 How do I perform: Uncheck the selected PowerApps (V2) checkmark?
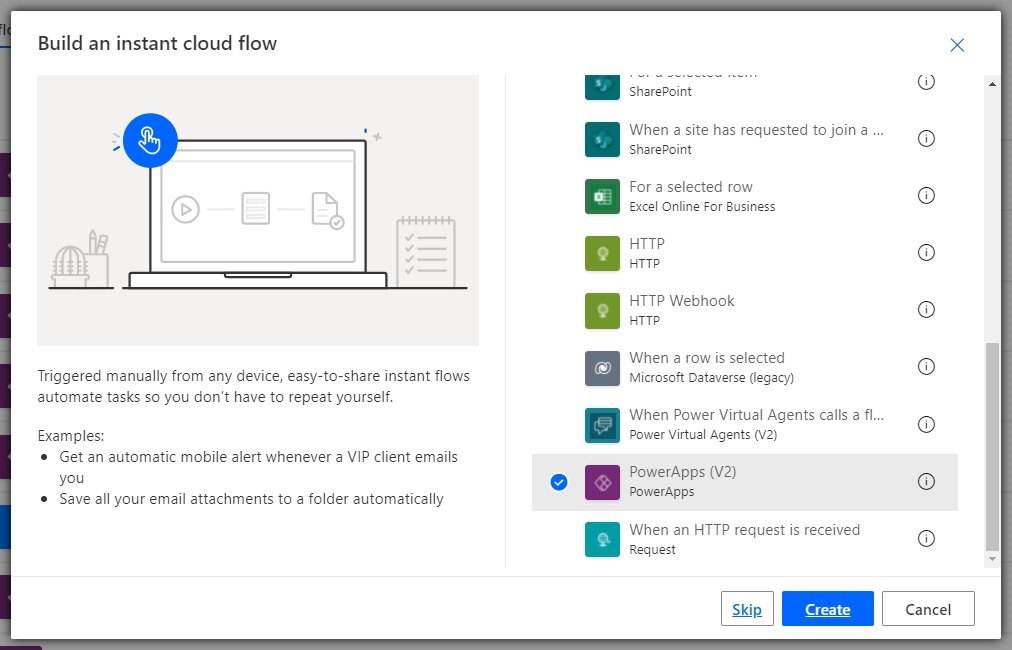(559, 482)
